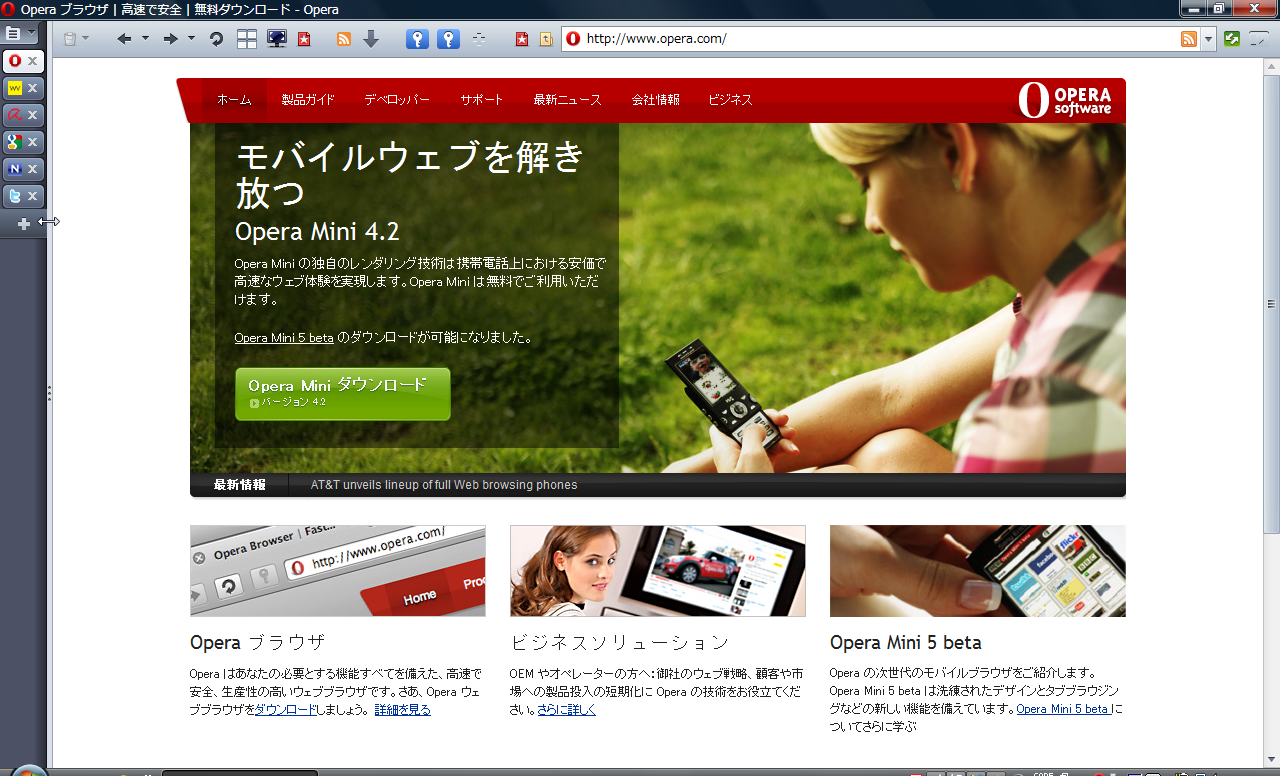Open the back history dropdown arrow
The width and height of the screenshot is (1280, 776).
point(145,39)
